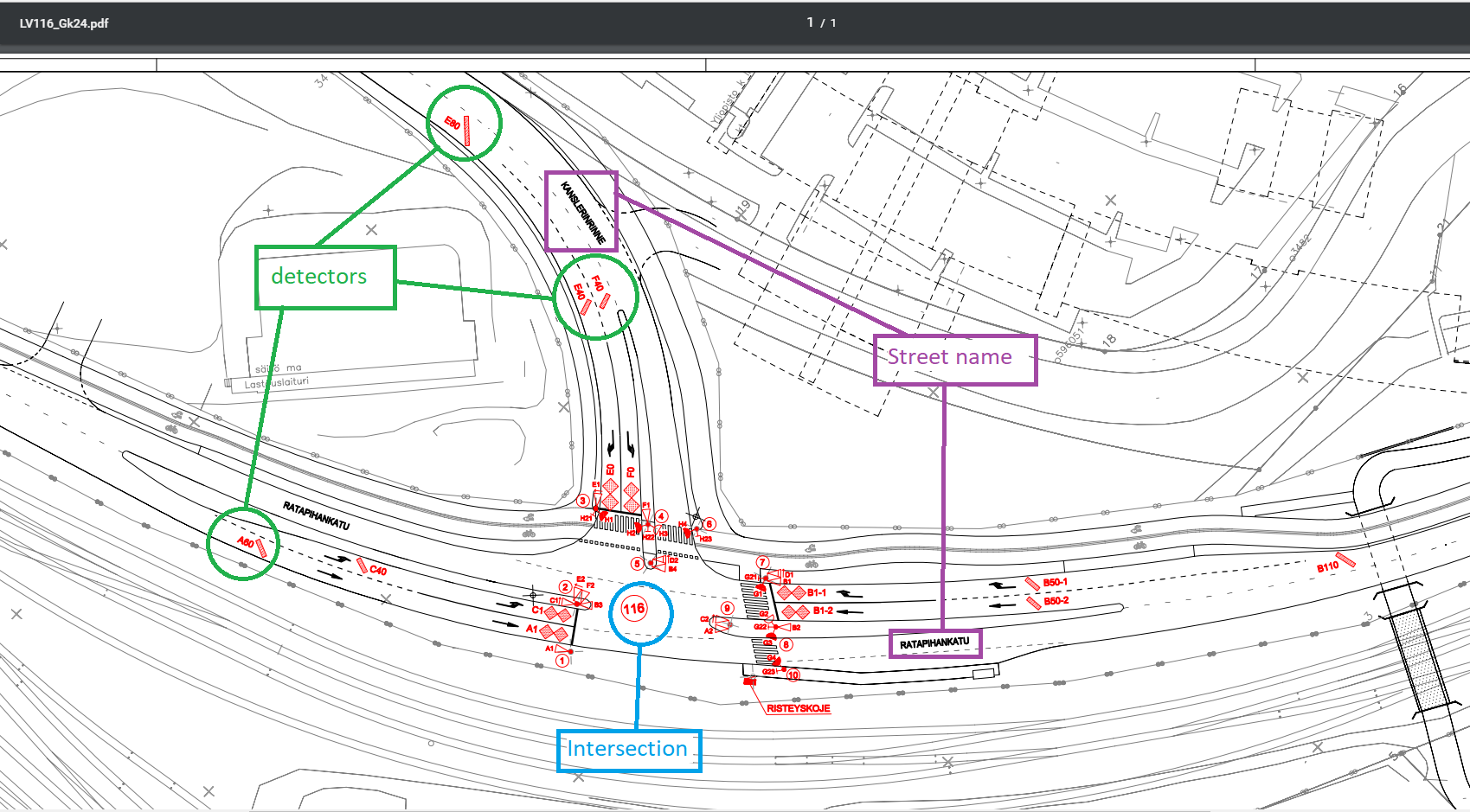Screen dimensions: 1470x812
Task: Click the LV116_Gk24.pdf file title
Action: pyautogui.click(x=64, y=23)
